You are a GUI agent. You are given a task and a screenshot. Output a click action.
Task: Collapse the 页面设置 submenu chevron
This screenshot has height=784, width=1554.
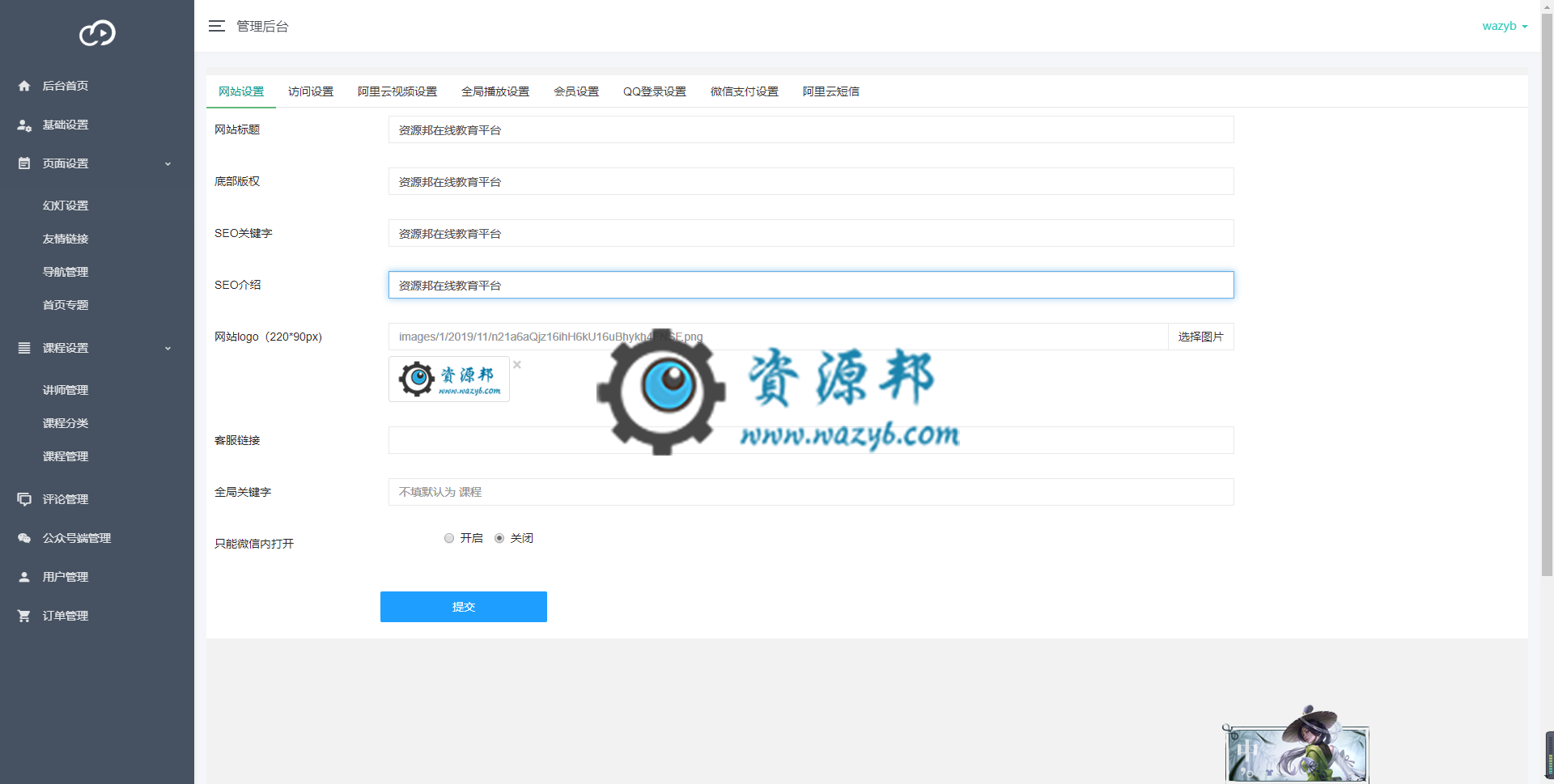point(168,163)
